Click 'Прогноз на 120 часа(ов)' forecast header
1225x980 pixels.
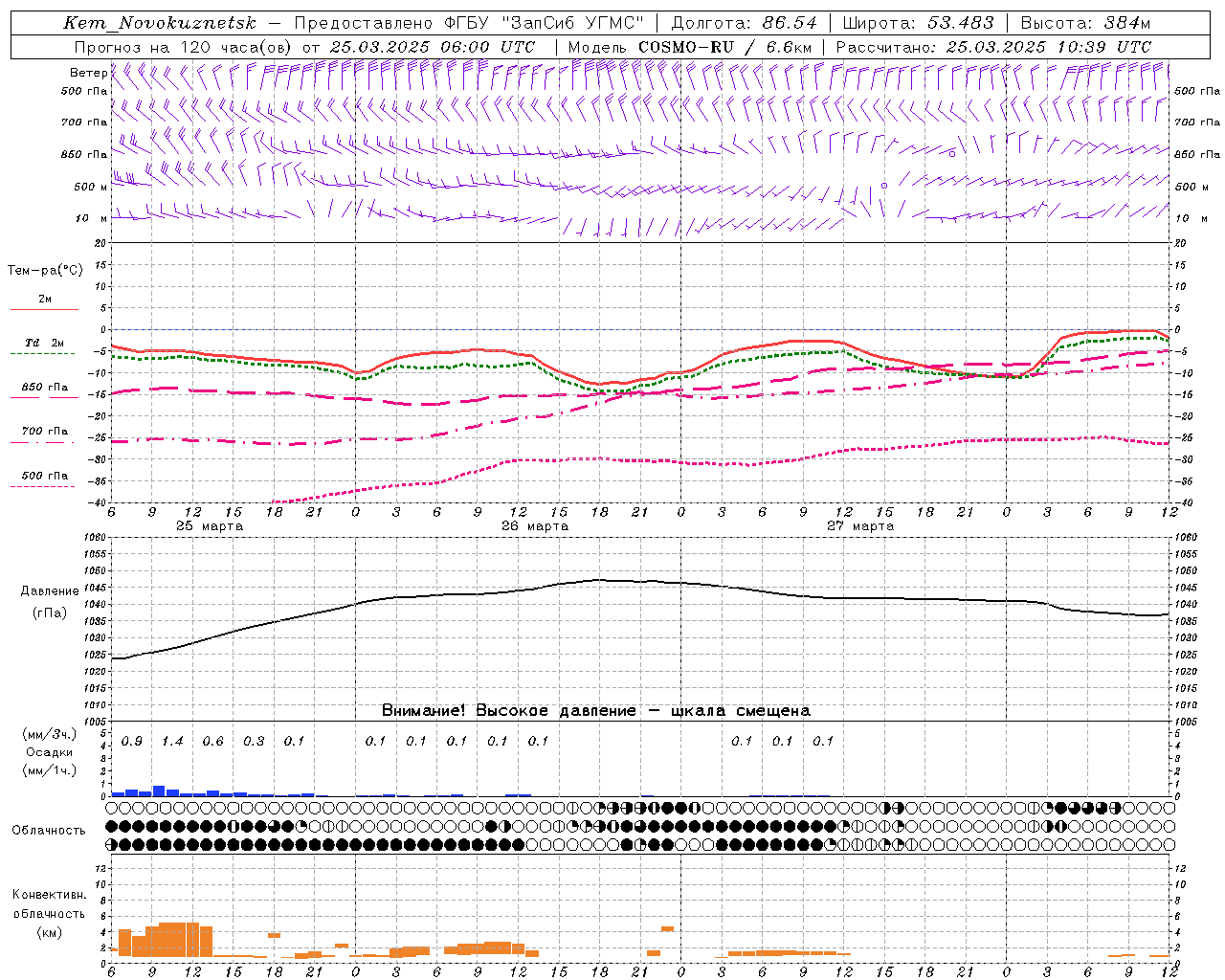click(184, 47)
